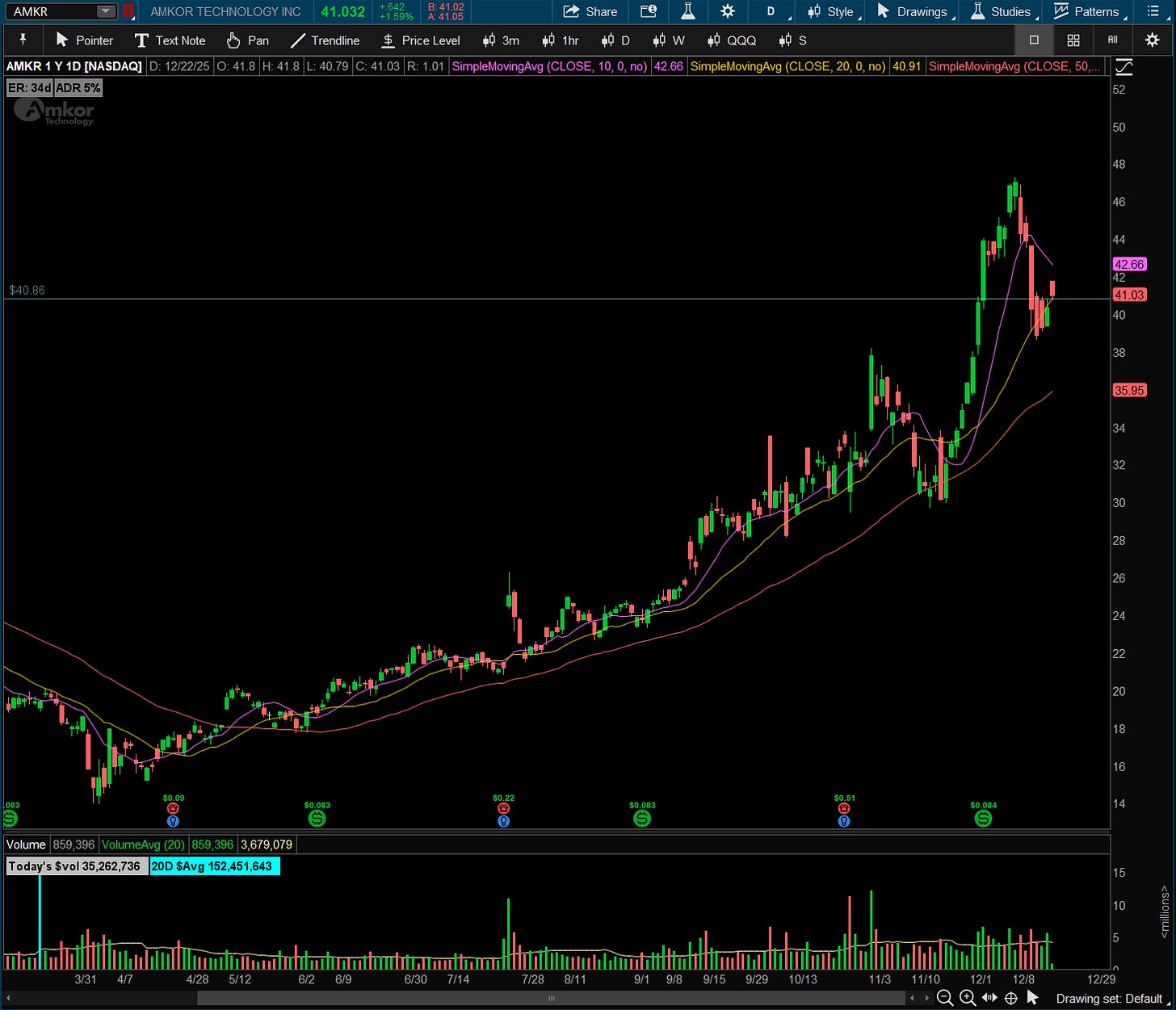Switch to the 3m timeframe
The width and height of the screenshot is (1176, 1010).
click(x=501, y=40)
